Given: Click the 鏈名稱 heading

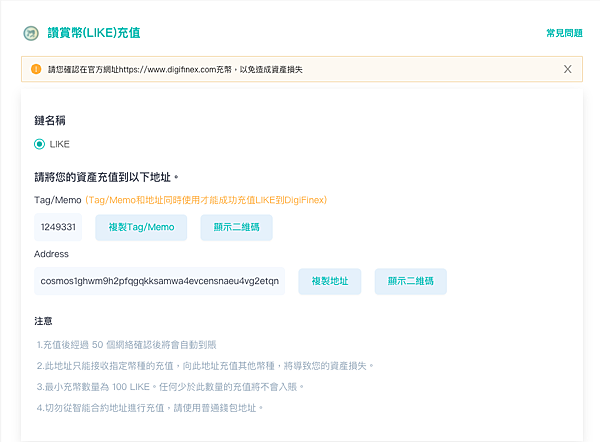Looking at the screenshot, I should pos(50,121).
